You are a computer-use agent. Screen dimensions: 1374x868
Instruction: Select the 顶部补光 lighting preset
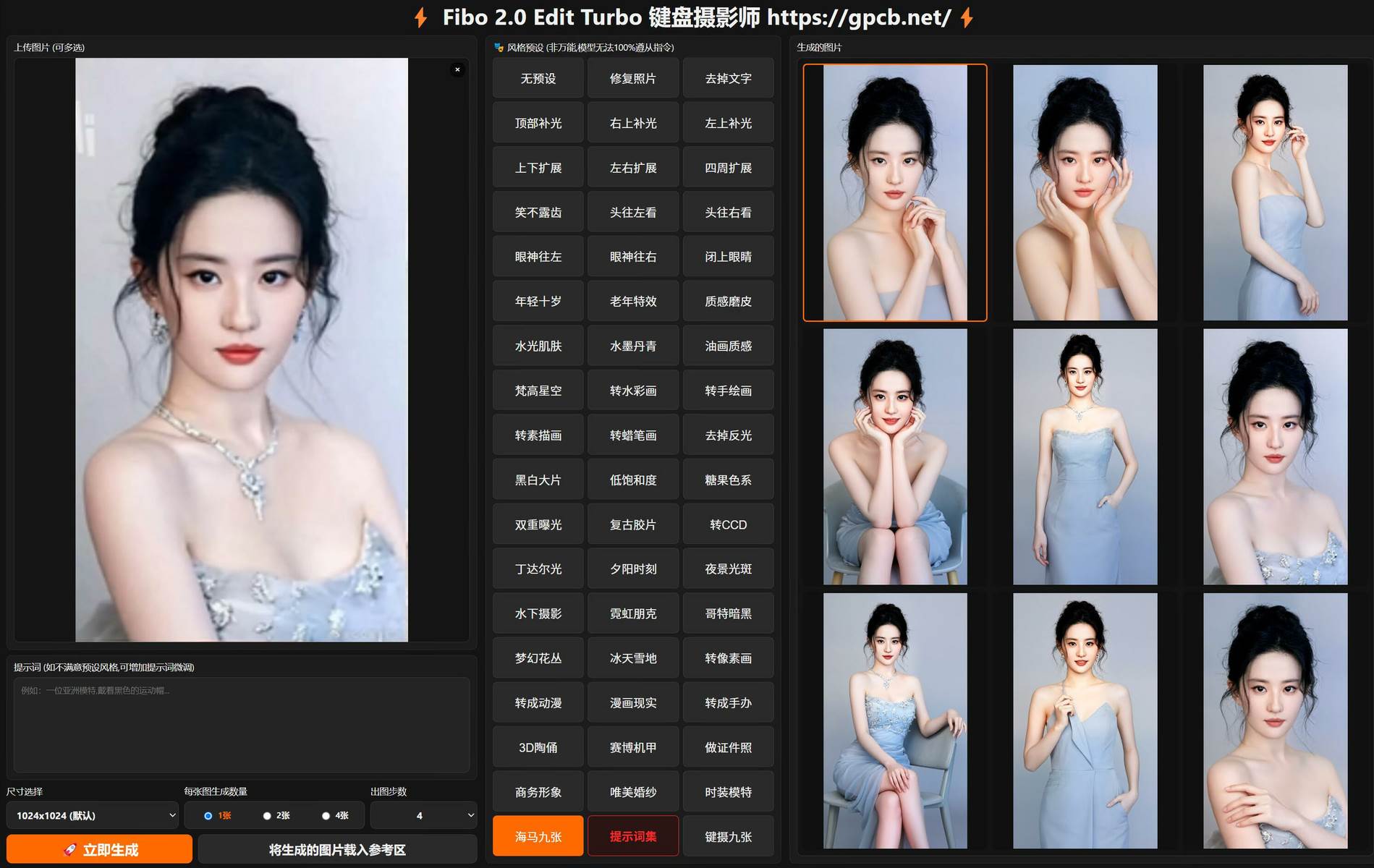coord(538,124)
